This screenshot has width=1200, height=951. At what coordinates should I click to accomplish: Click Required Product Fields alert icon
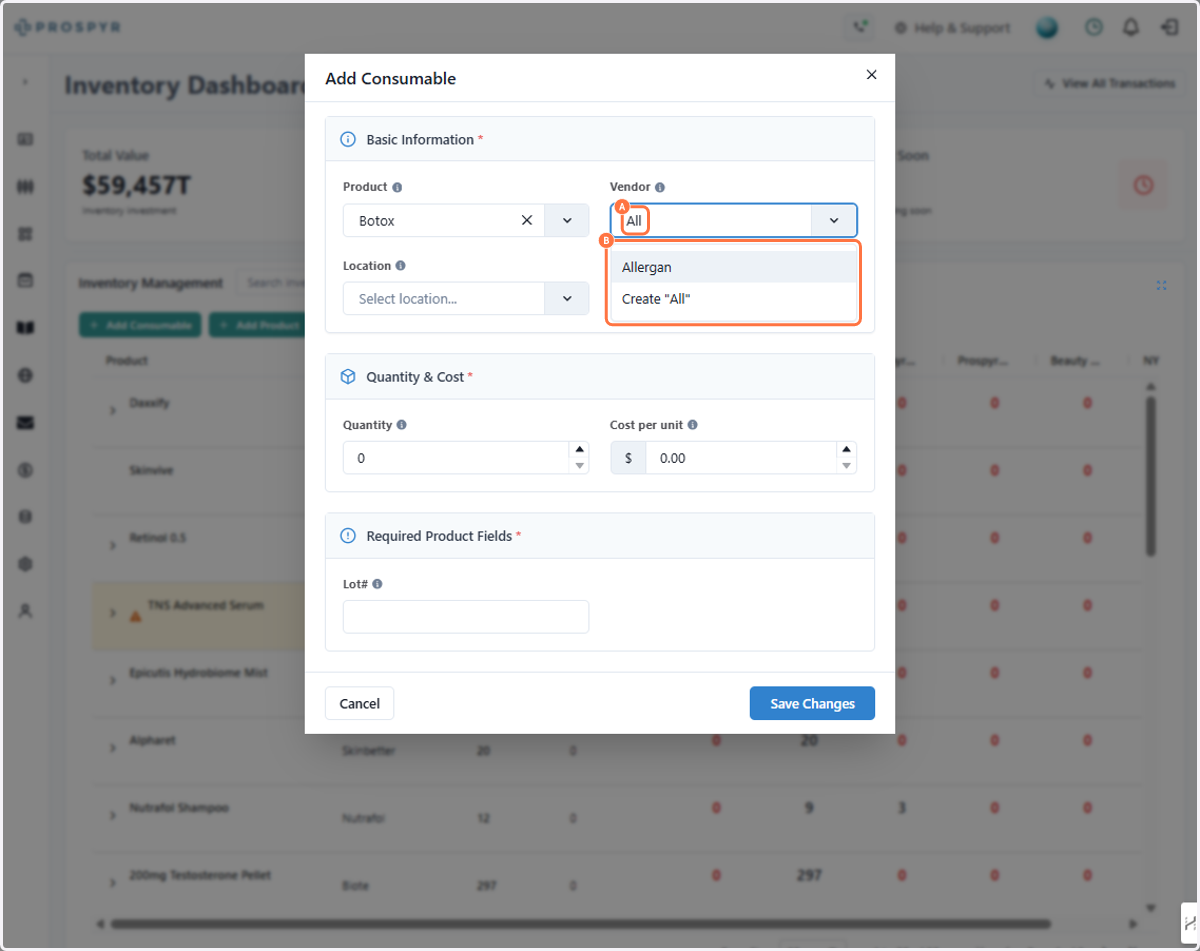point(348,536)
